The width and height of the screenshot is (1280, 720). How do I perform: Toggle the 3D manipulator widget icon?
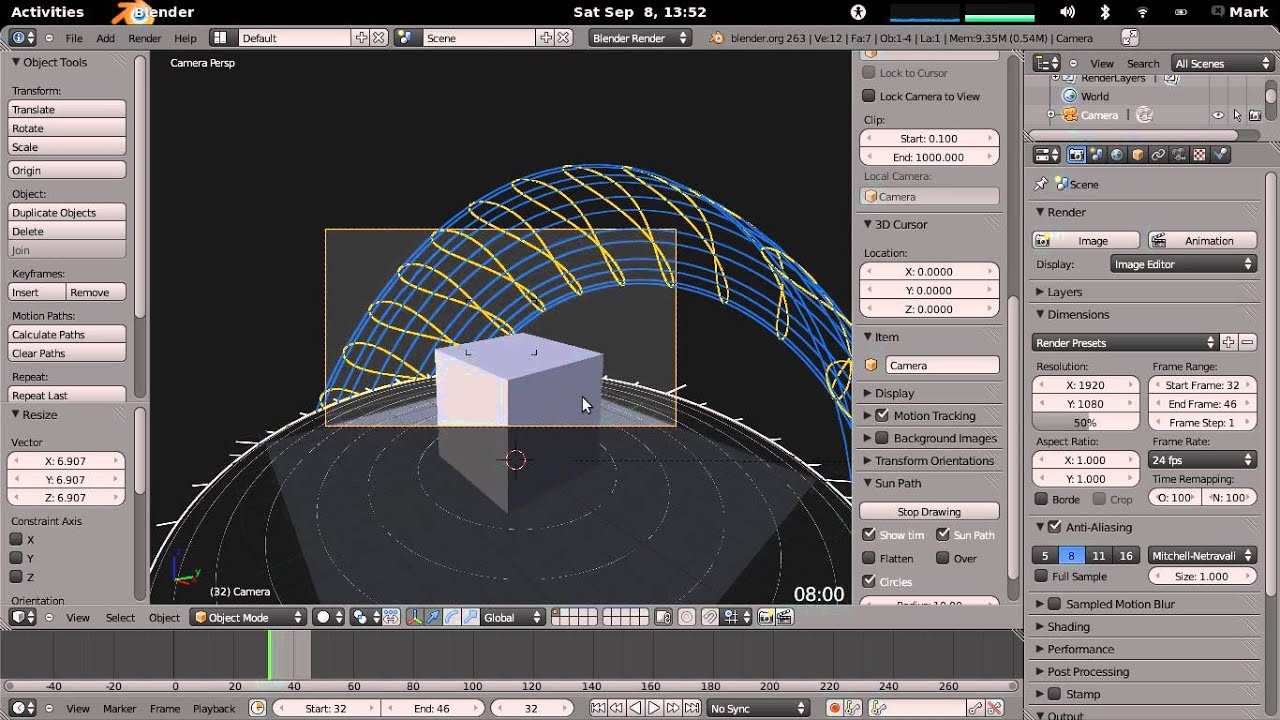[415, 617]
